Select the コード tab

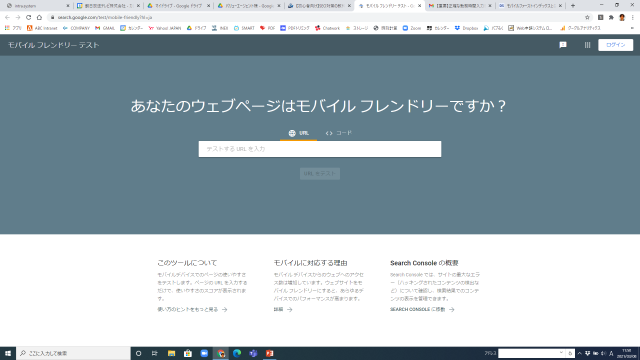point(338,133)
